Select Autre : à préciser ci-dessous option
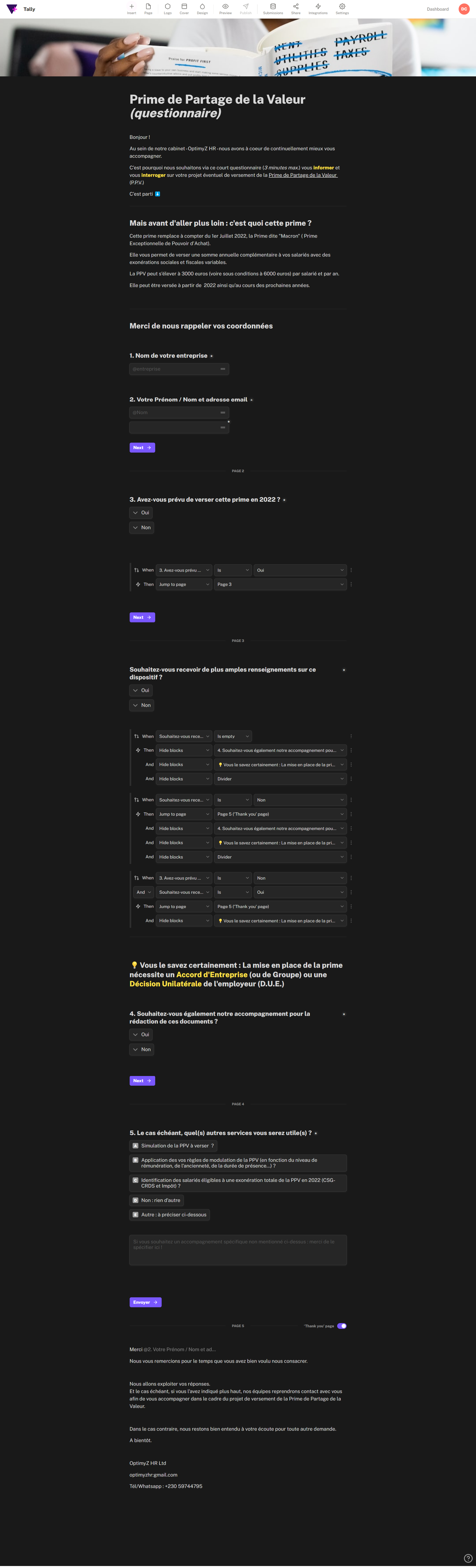Image resolution: width=476 pixels, height=1568 pixels. [x=170, y=1214]
